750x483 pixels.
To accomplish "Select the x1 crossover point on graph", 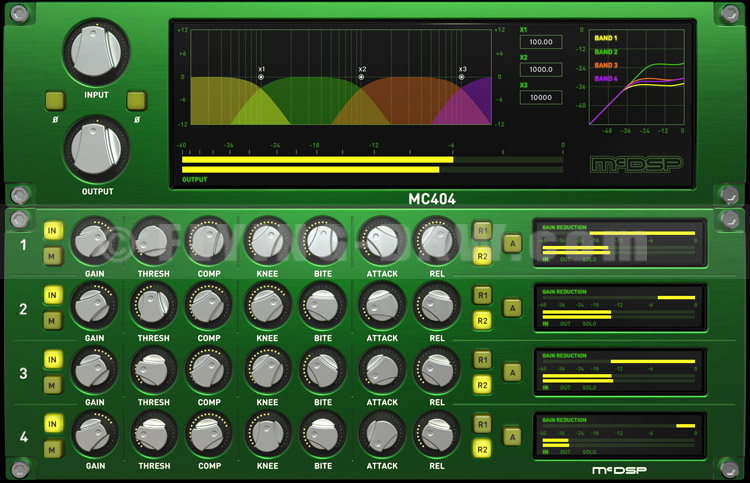I will (x=261, y=77).
